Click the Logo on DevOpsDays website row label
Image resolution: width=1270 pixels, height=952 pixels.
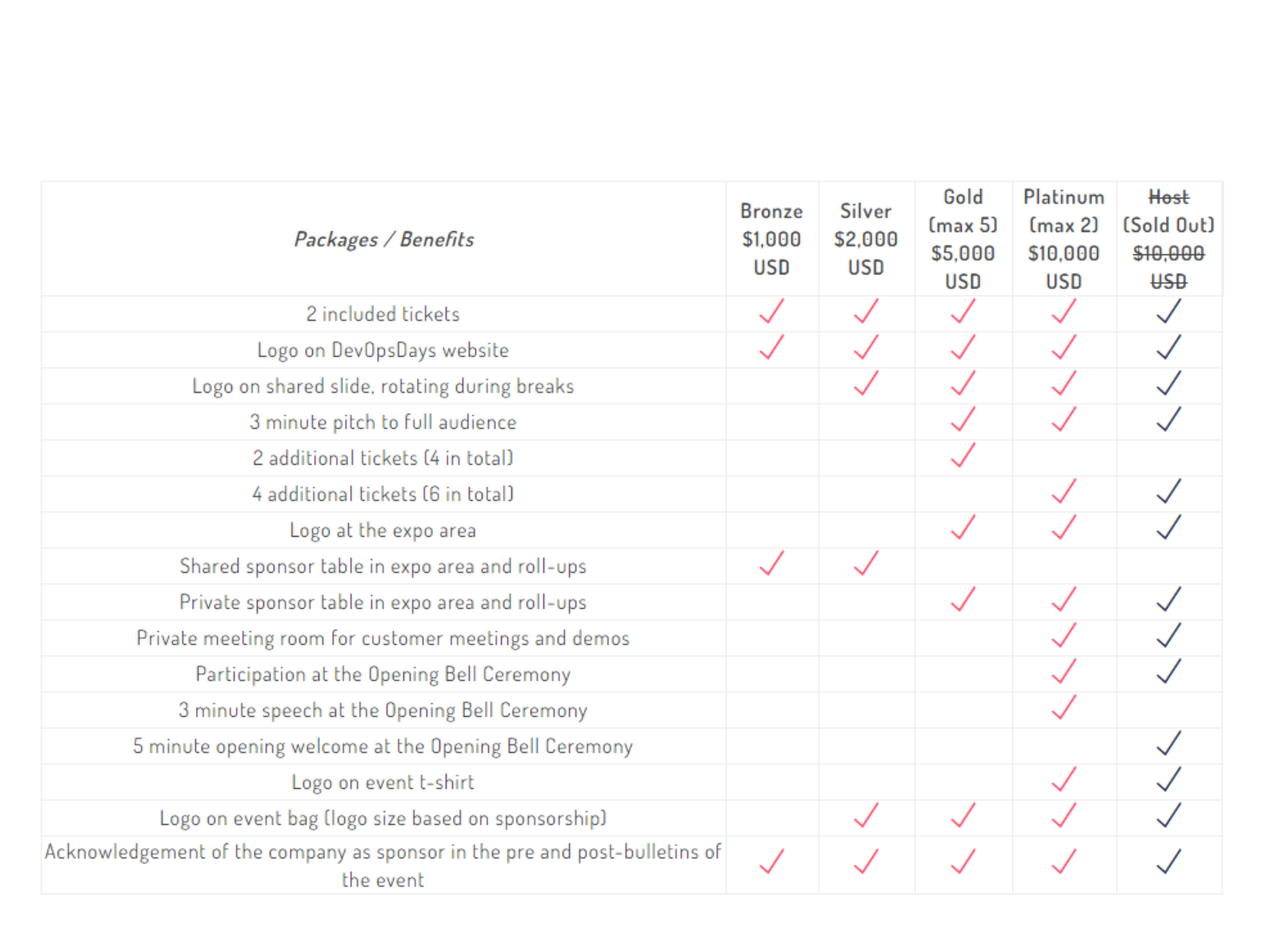[x=383, y=350]
